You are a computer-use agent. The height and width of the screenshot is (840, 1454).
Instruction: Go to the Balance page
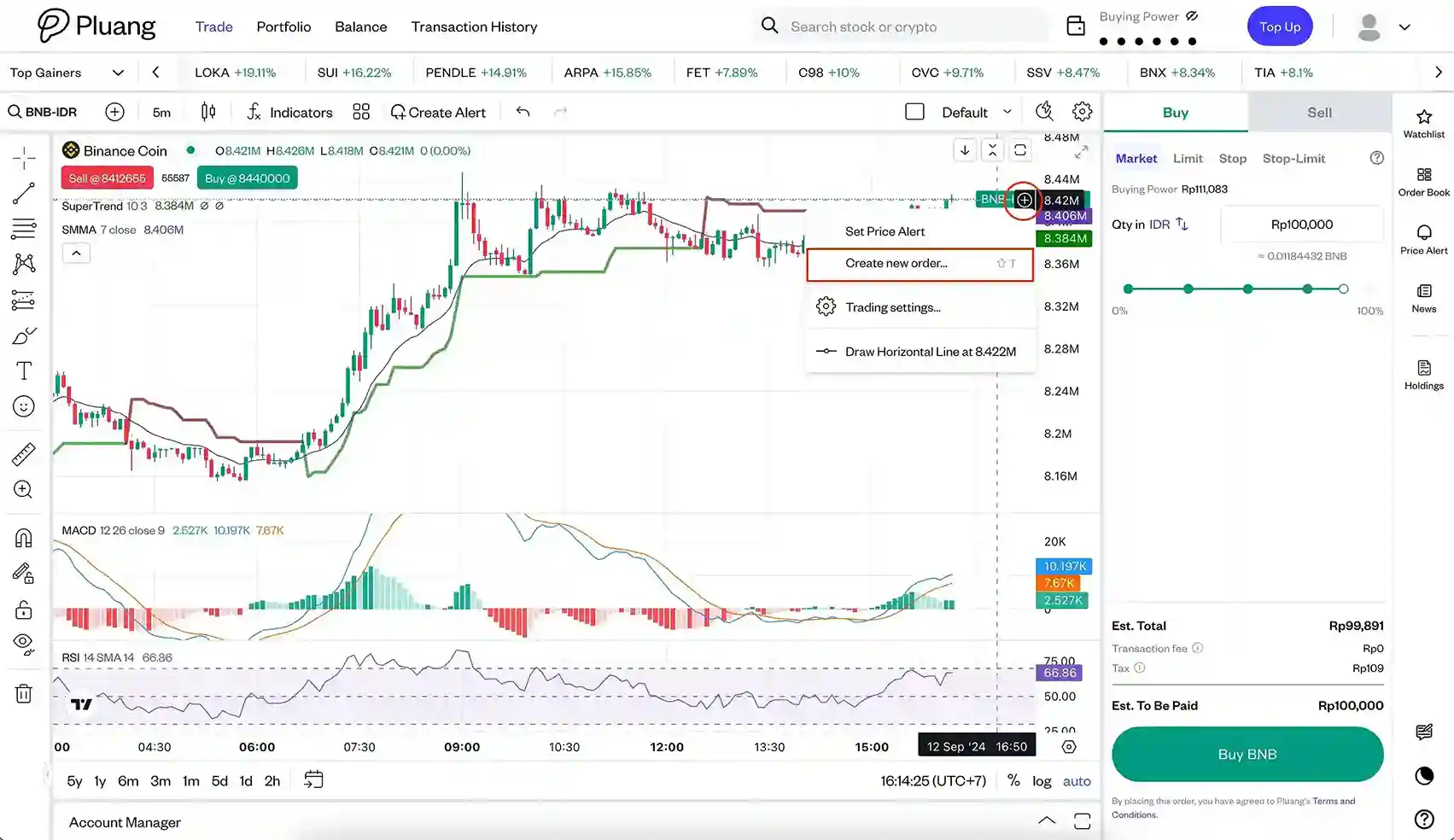click(x=360, y=26)
